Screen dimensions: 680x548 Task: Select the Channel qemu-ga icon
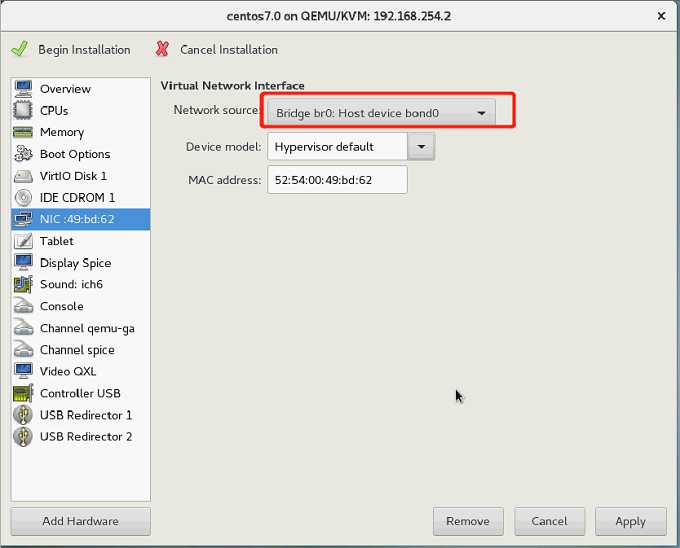pos(23,328)
